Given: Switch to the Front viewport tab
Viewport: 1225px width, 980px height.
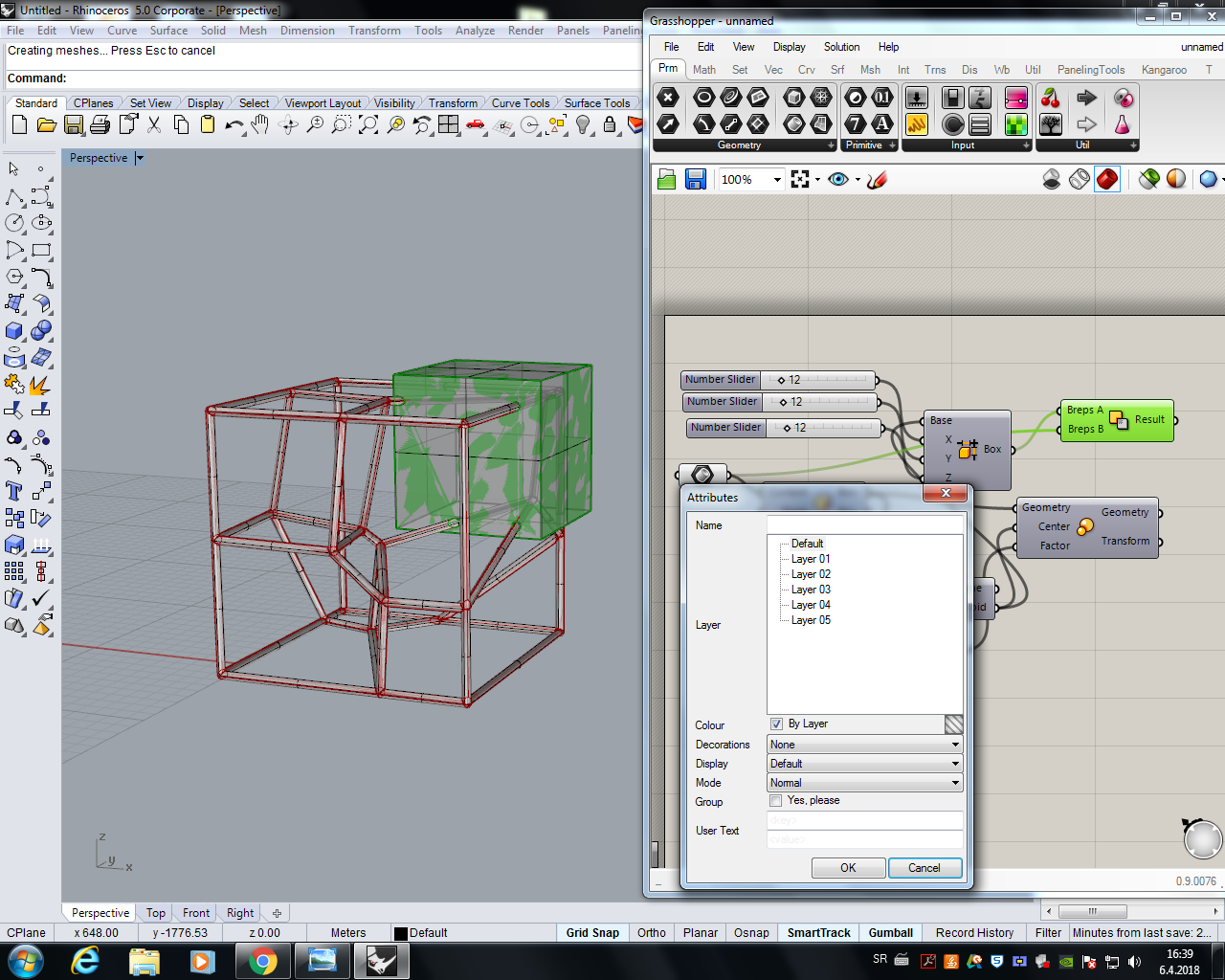Looking at the screenshot, I should (x=196, y=913).
